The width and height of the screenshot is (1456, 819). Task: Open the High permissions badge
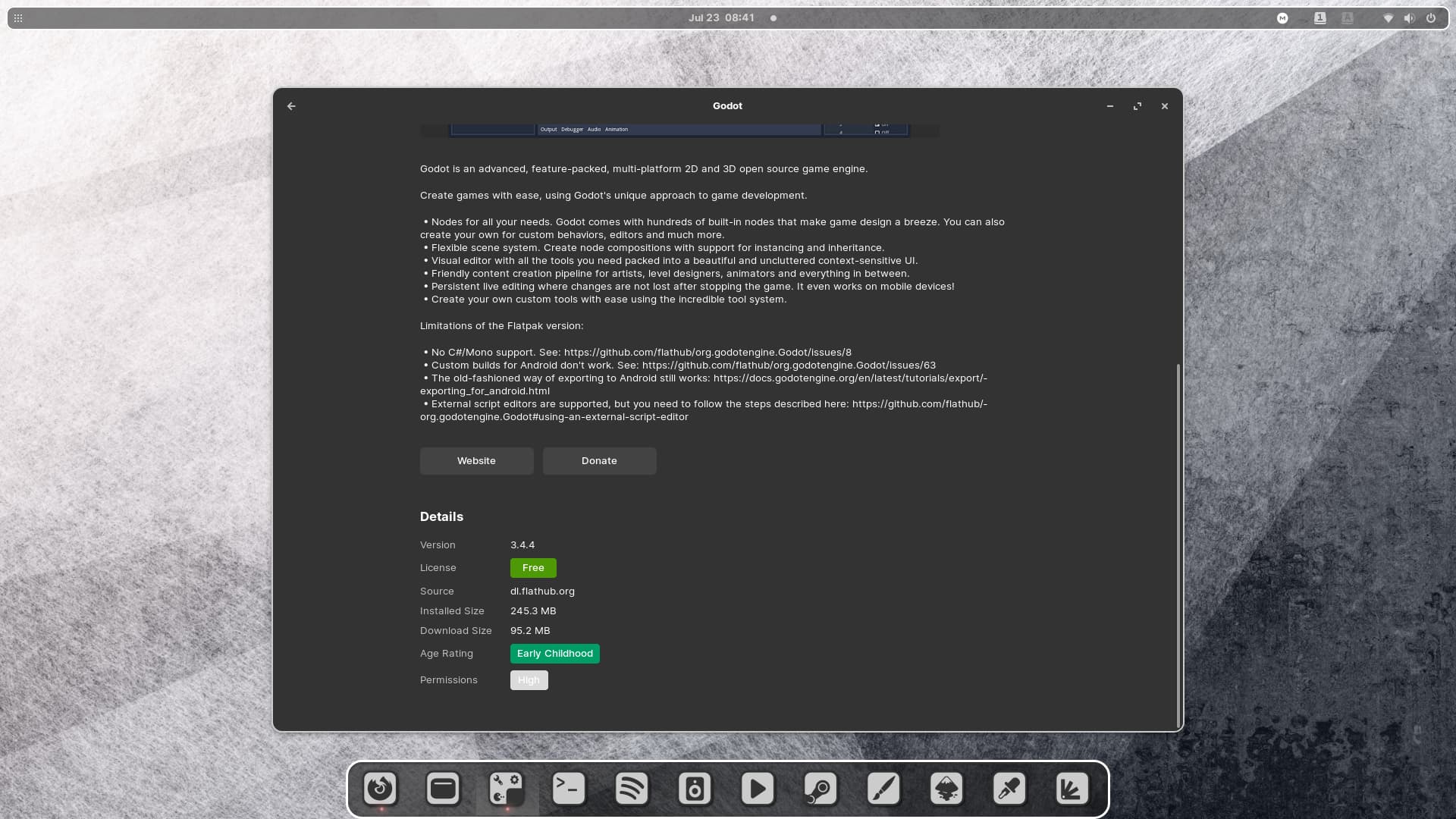[x=529, y=680]
